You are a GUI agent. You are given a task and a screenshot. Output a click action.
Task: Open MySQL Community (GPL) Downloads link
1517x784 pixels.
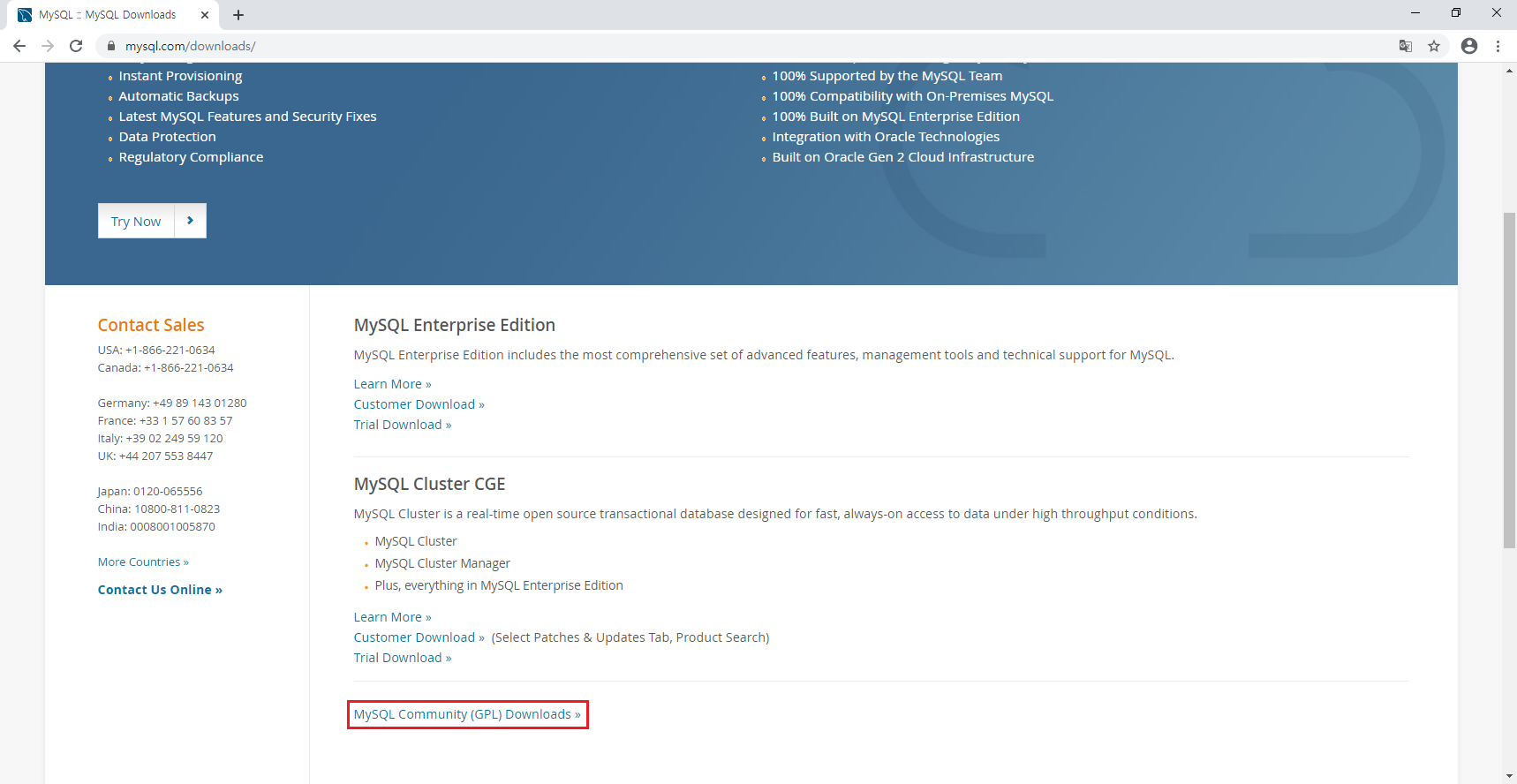[467, 714]
